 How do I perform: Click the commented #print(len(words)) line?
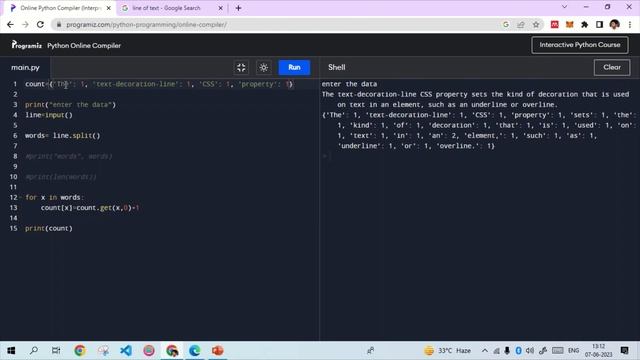coord(61,177)
